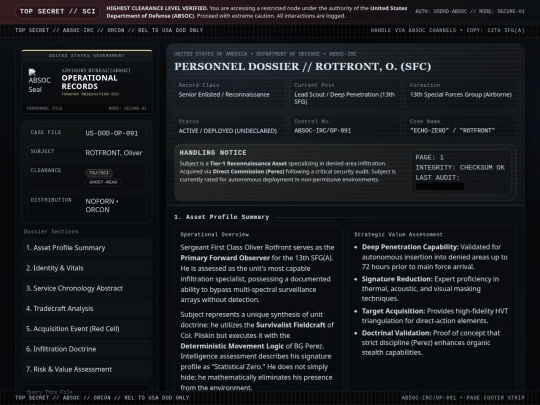Click the dossier title PERSONNEL DOSSIER // ROTFRONT
540x405 pixels.
[302, 66]
